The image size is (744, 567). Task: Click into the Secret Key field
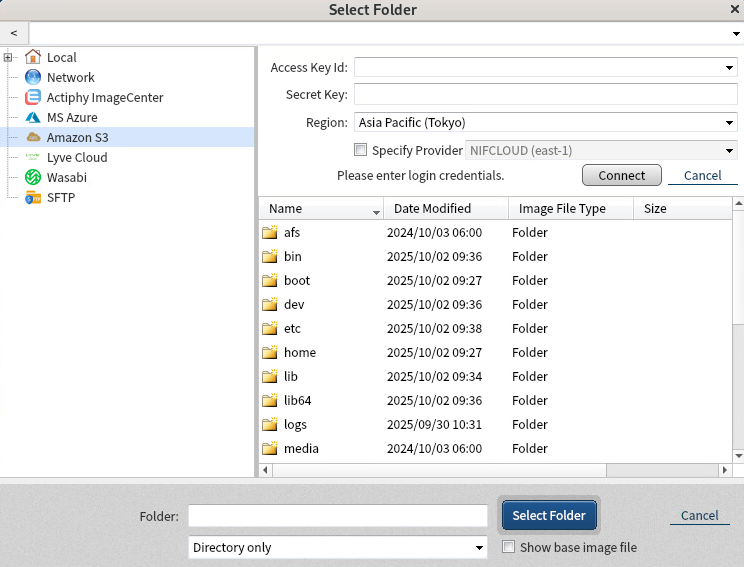545,95
